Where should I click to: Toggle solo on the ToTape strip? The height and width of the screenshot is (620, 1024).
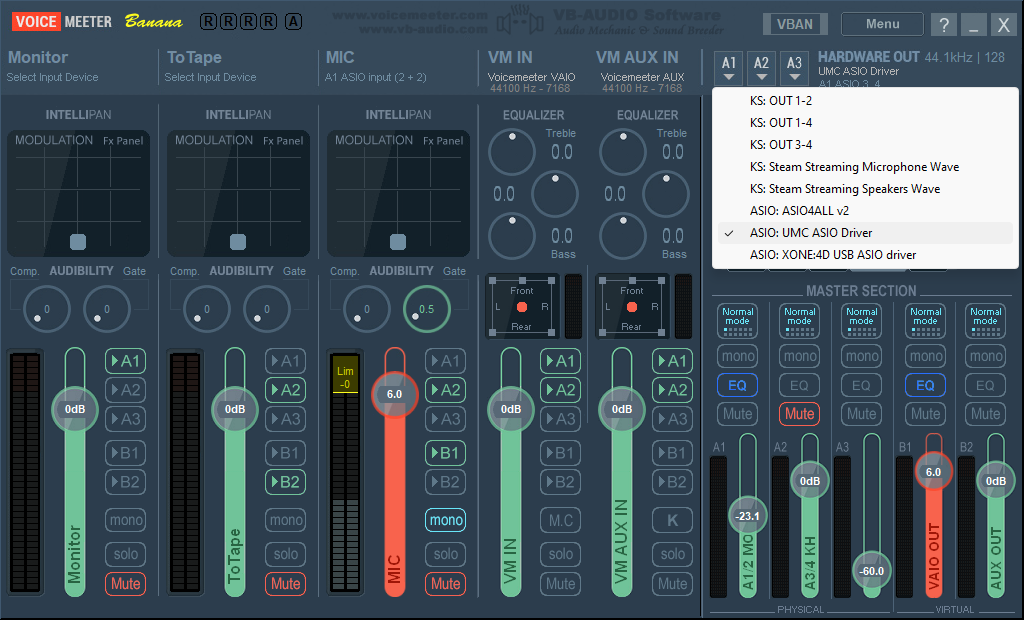point(285,554)
